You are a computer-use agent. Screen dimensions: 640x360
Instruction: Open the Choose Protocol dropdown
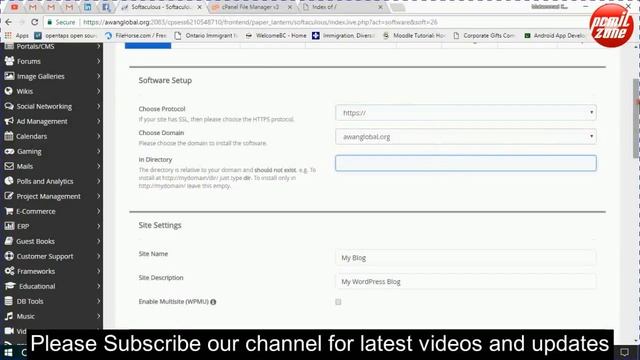point(466,113)
